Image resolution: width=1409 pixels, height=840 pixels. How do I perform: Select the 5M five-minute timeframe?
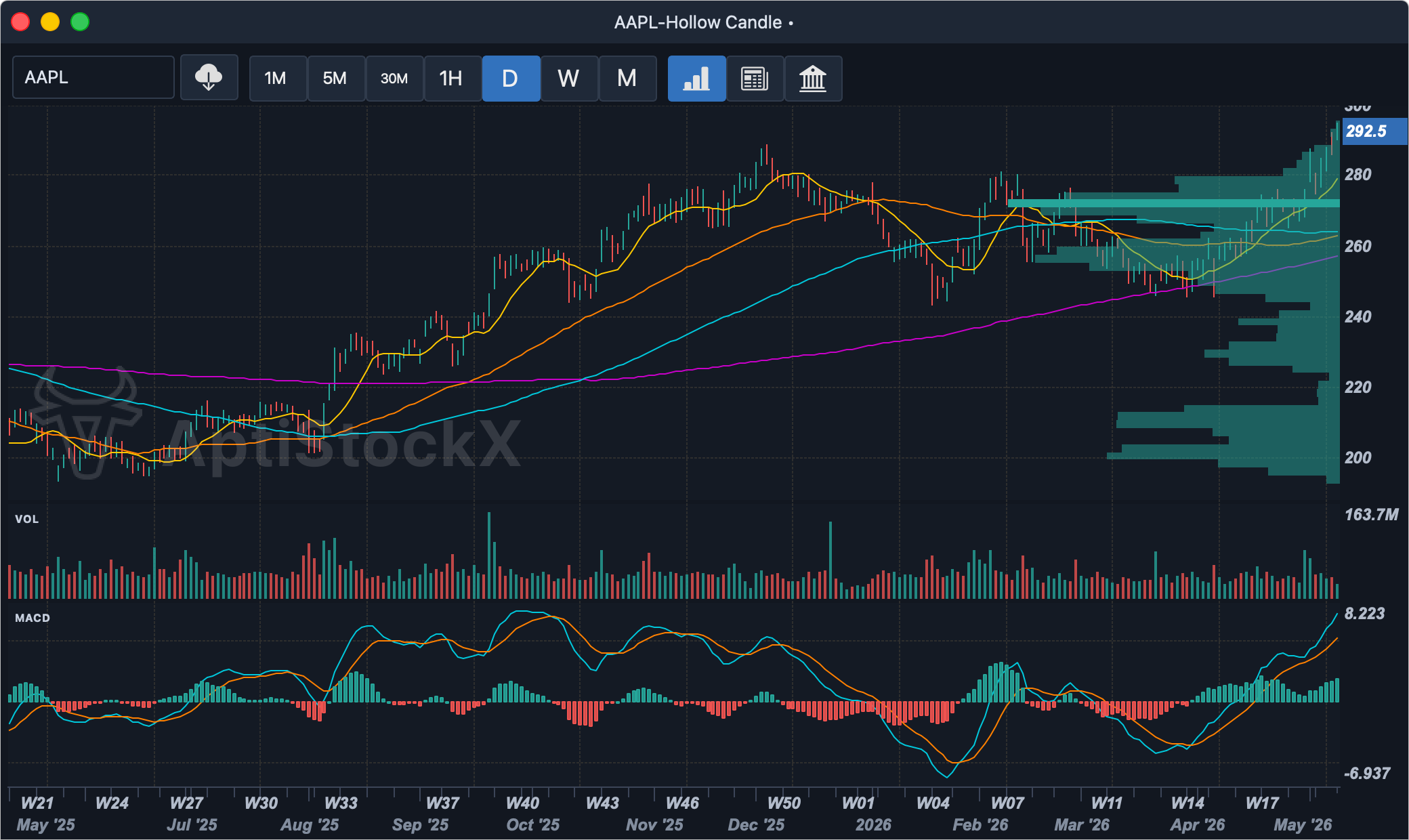click(x=336, y=79)
